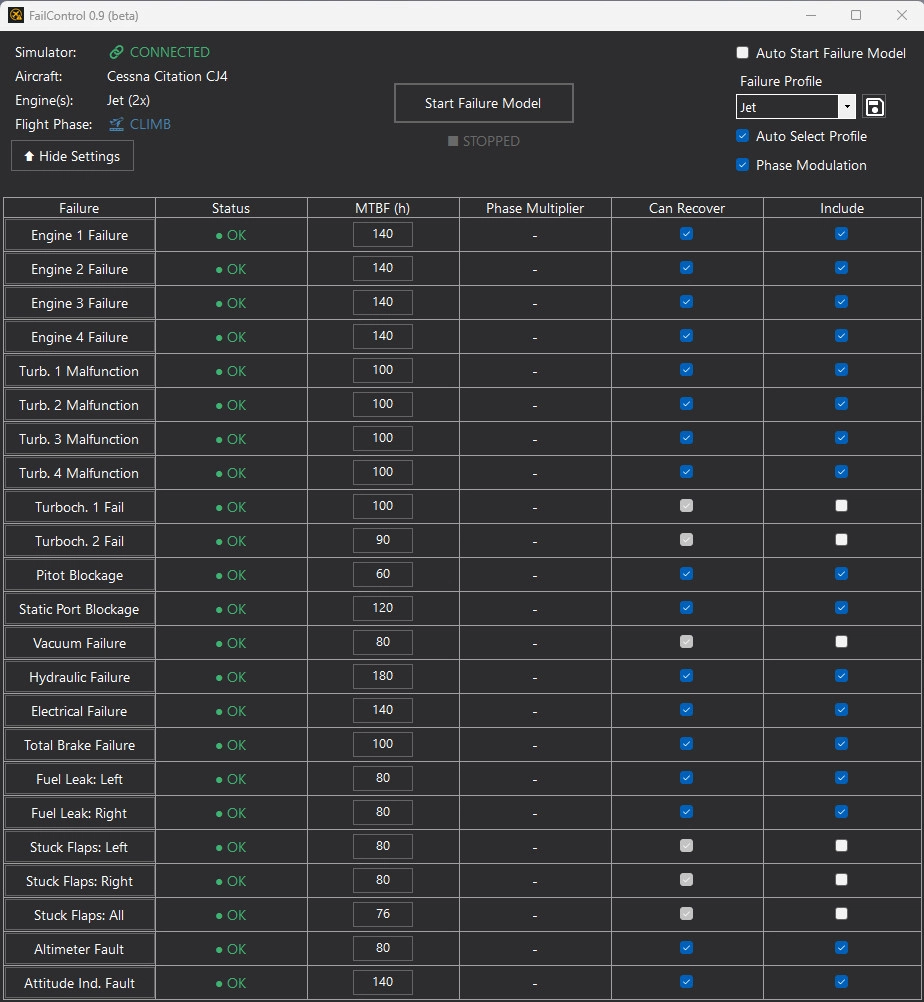924x1002 pixels.
Task: Include Vacuum Failure in the model
Action: coord(841,642)
